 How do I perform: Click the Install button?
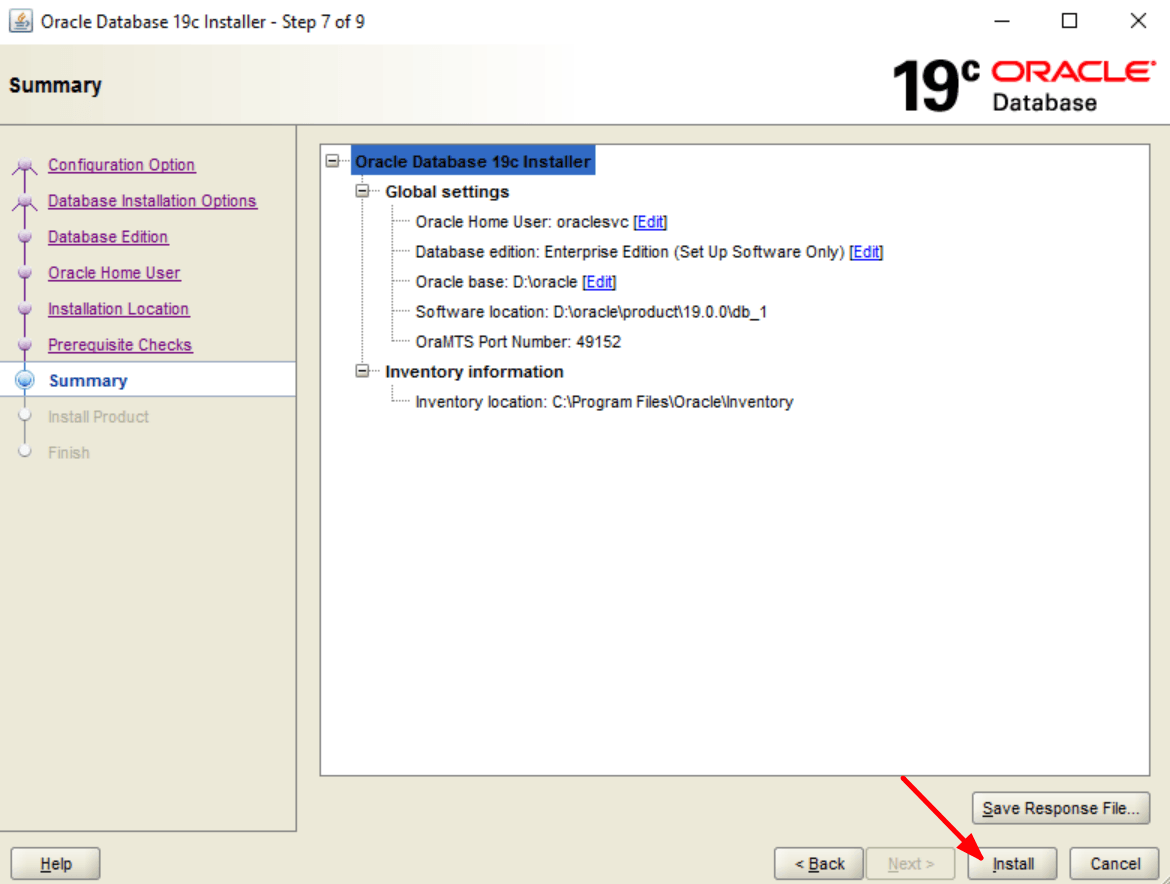(1013, 864)
